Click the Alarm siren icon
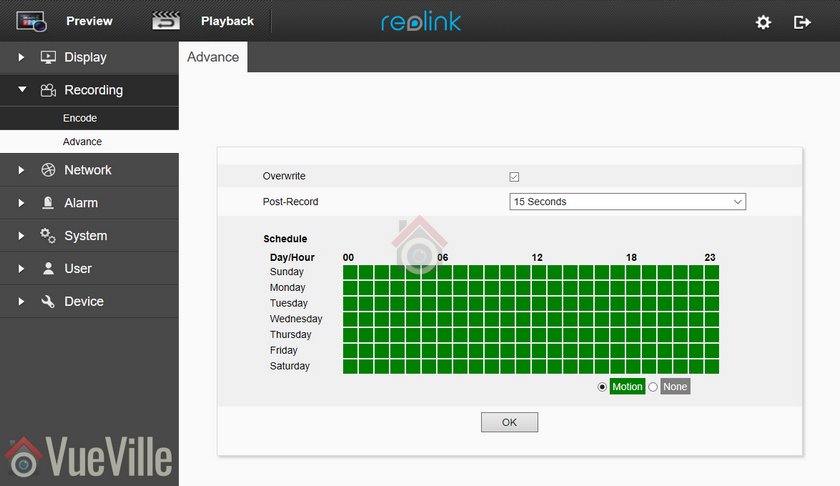The image size is (840, 486). coord(48,203)
